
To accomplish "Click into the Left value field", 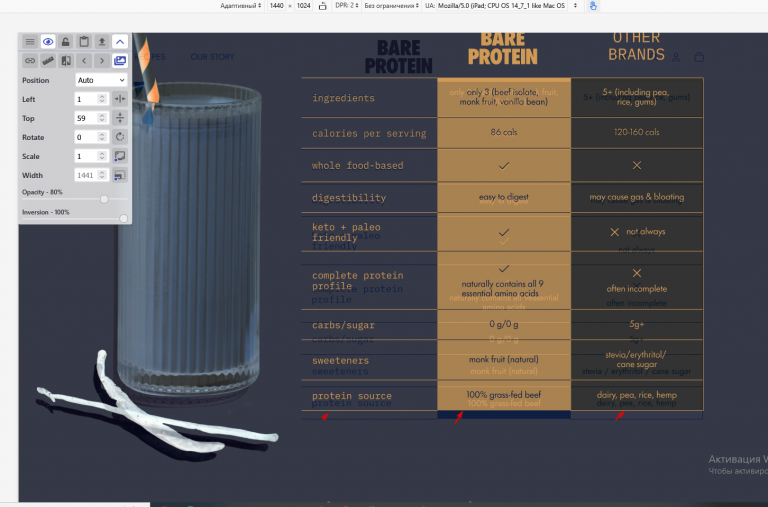I will tap(86, 99).
